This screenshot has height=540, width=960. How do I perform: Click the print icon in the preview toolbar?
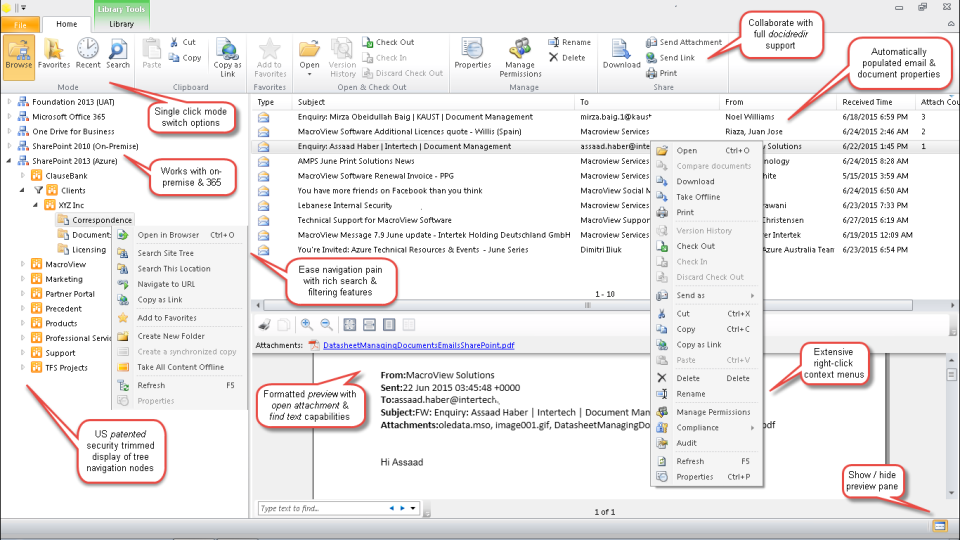(x=264, y=324)
